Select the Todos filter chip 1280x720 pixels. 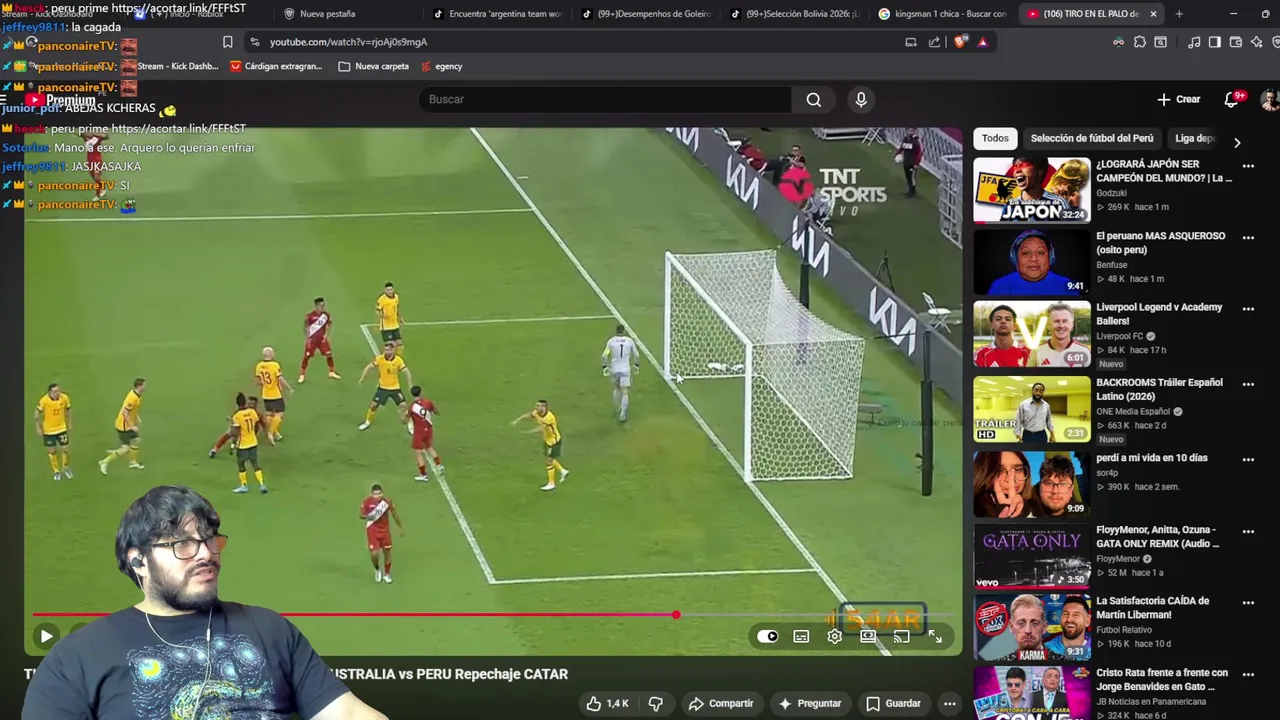995,138
